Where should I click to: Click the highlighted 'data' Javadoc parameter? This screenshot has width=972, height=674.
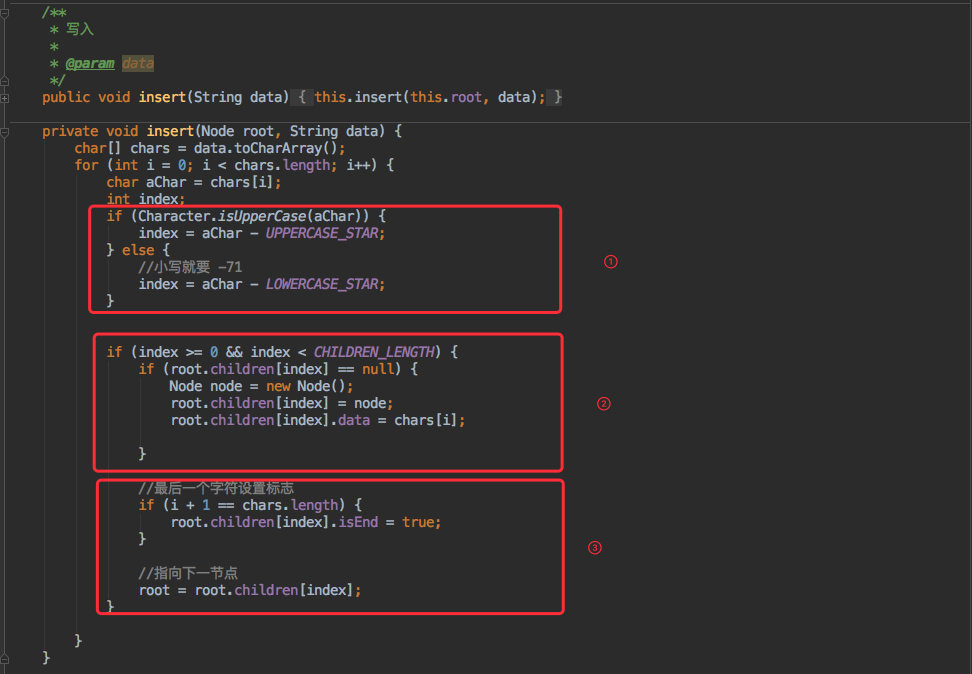[x=138, y=63]
